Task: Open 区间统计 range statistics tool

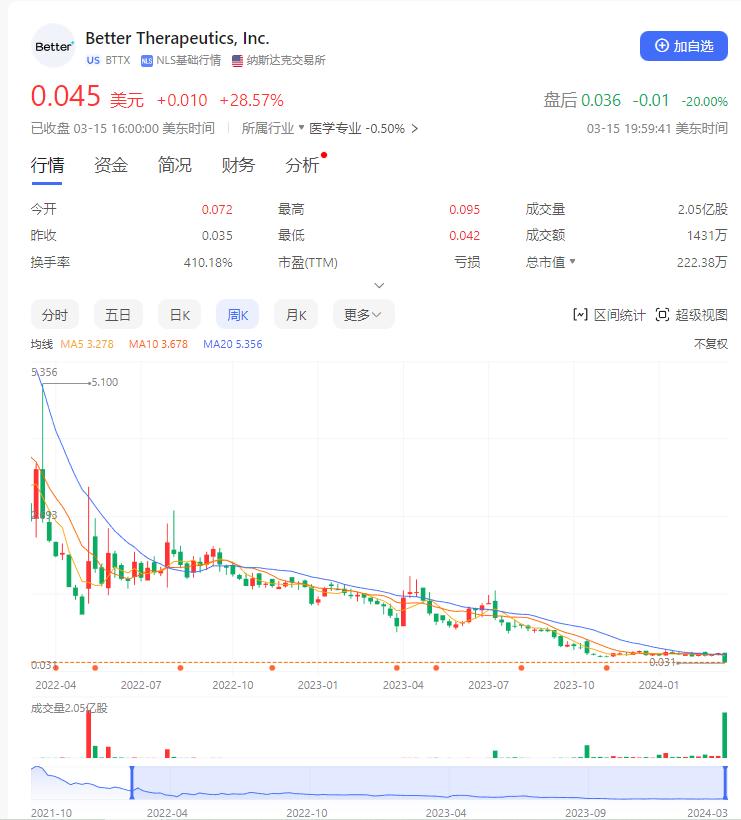Action: pos(609,315)
